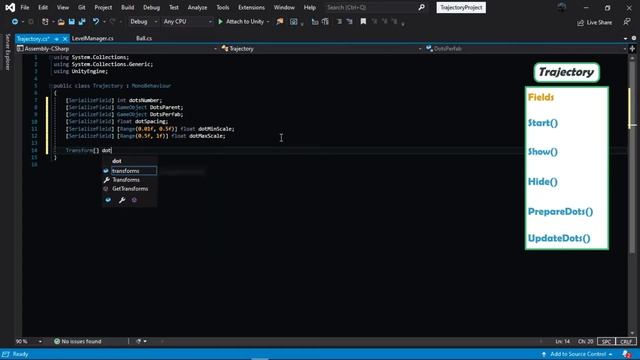The height and width of the screenshot is (360, 640).
Task: Filter IntelliSense by methods purple icon
Action: pos(134,200)
